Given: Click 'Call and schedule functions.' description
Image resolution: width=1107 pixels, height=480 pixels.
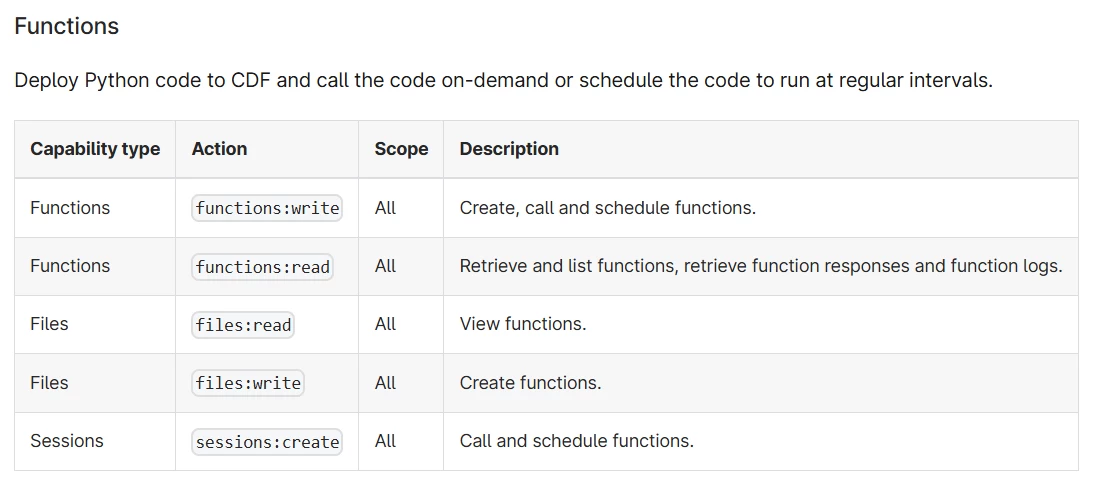Looking at the screenshot, I should [x=576, y=441].
